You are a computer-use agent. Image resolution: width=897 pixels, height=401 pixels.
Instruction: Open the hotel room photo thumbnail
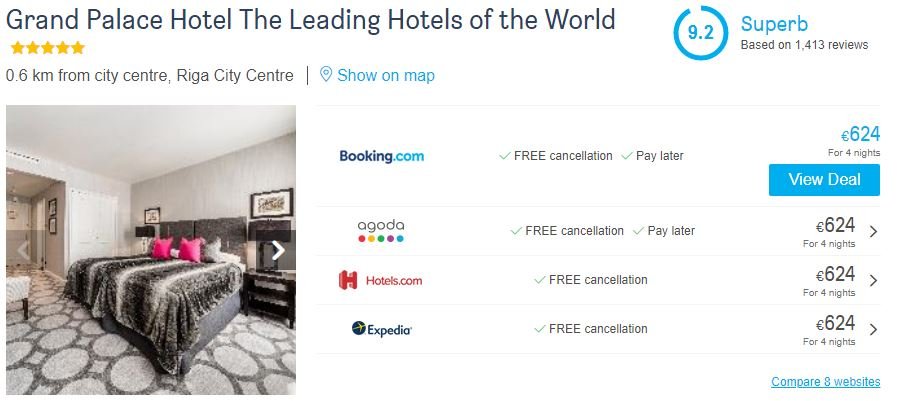click(x=150, y=250)
